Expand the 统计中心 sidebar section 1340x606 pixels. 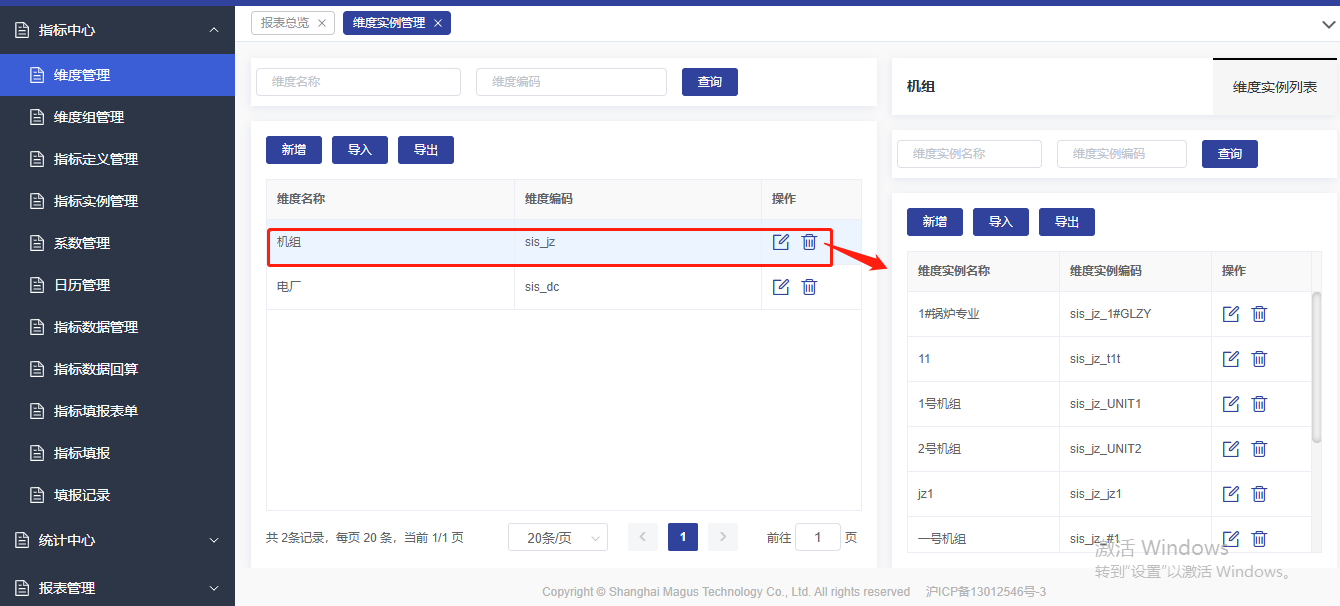pyautogui.click(x=213, y=540)
